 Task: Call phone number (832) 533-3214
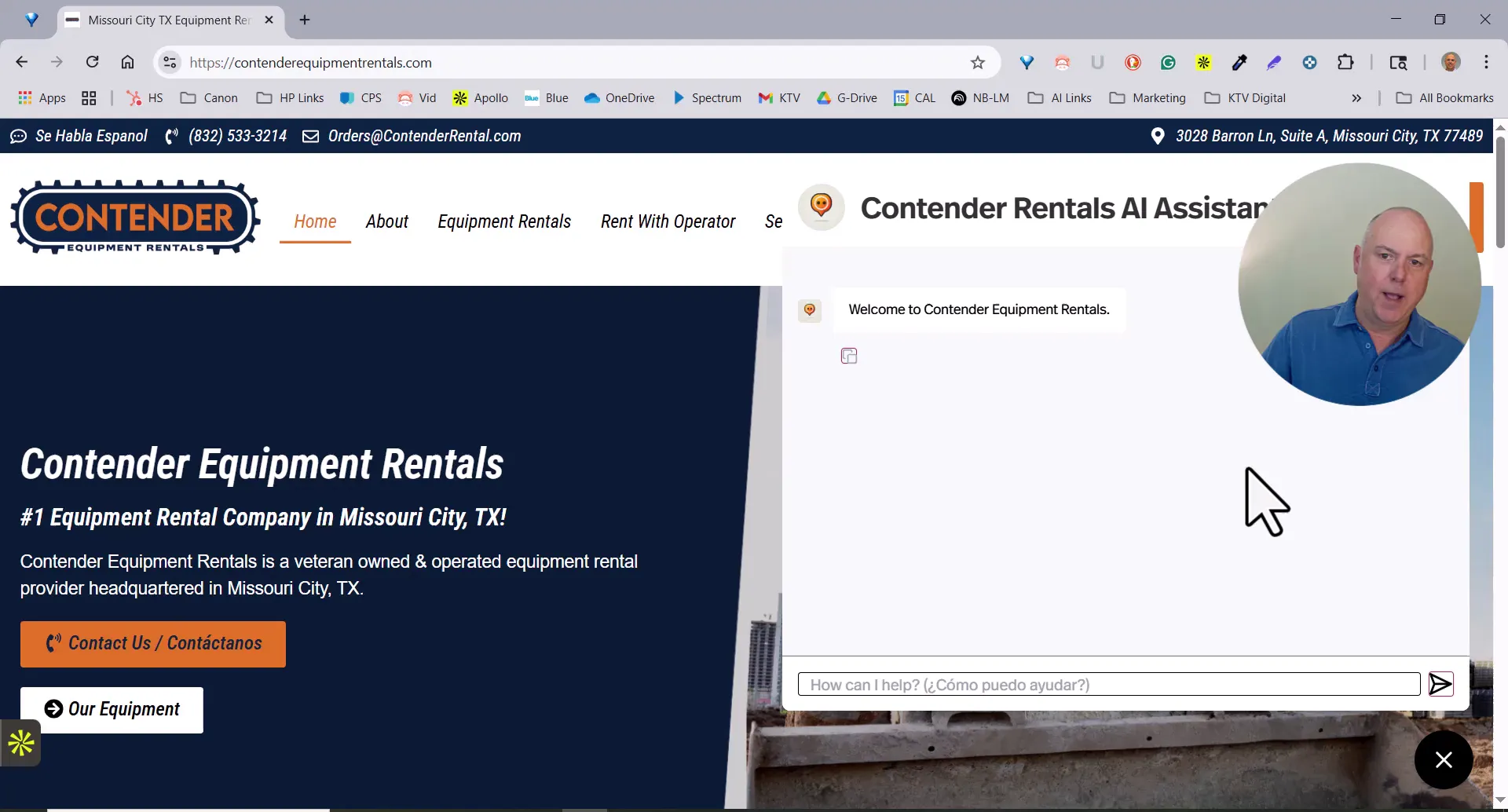coord(226,136)
